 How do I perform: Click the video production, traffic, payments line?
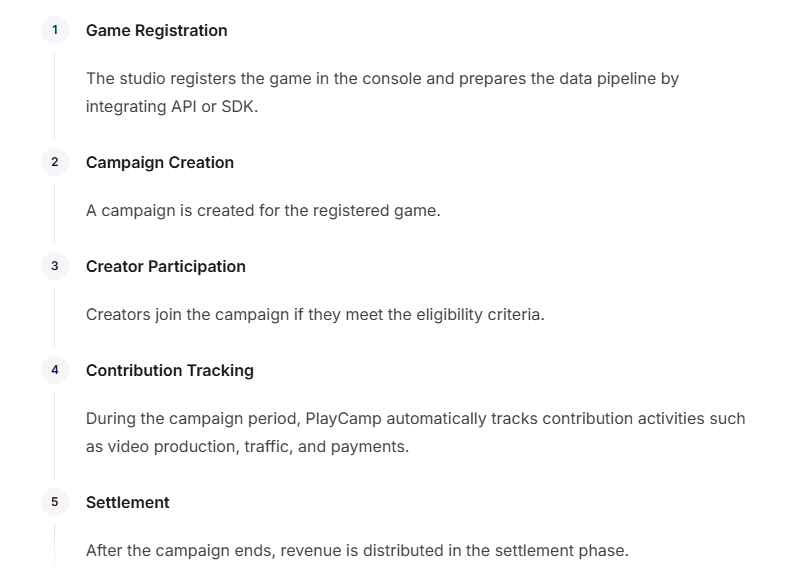click(x=247, y=447)
